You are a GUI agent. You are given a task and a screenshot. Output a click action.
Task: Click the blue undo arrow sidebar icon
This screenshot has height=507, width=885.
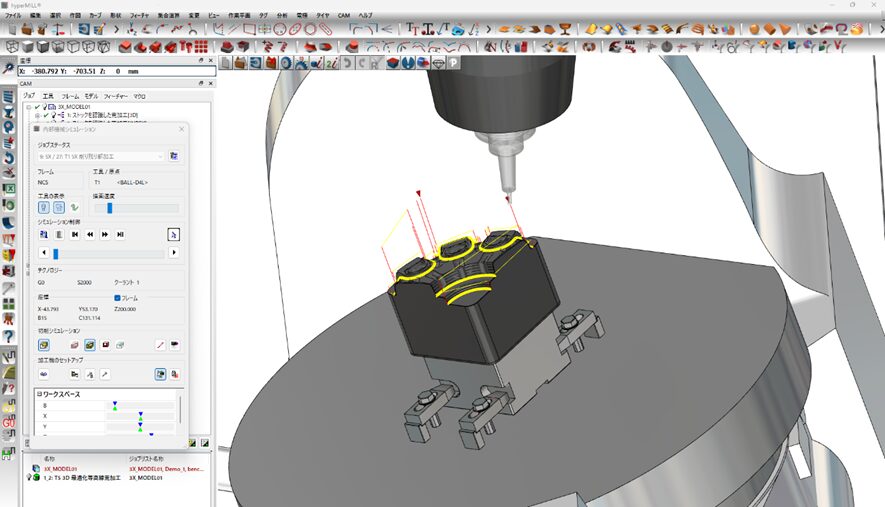click(x=9, y=158)
